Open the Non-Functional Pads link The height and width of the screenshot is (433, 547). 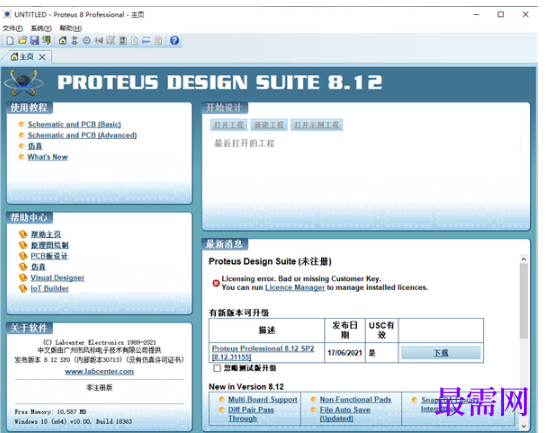[355, 399]
